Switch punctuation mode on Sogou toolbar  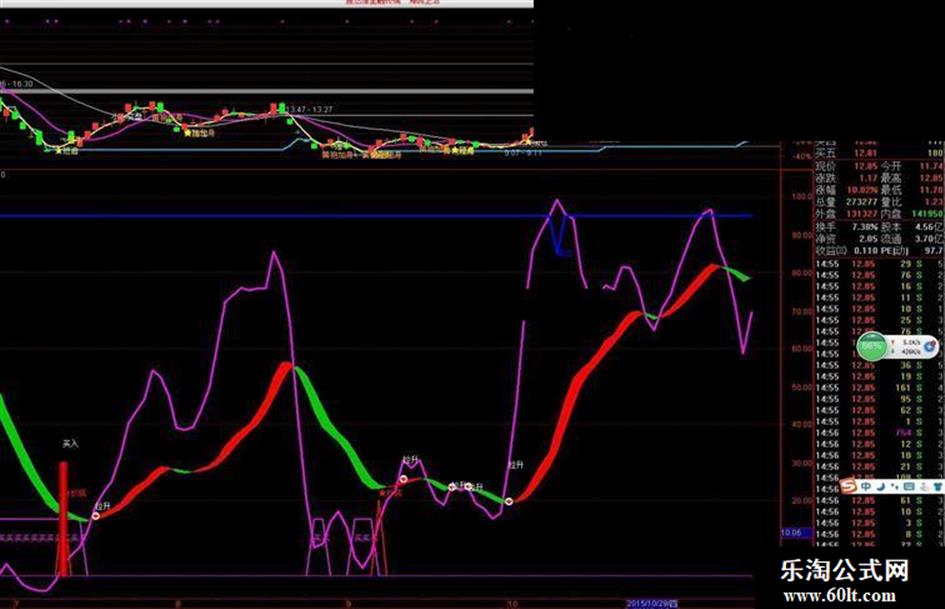(x=895, y=486)
